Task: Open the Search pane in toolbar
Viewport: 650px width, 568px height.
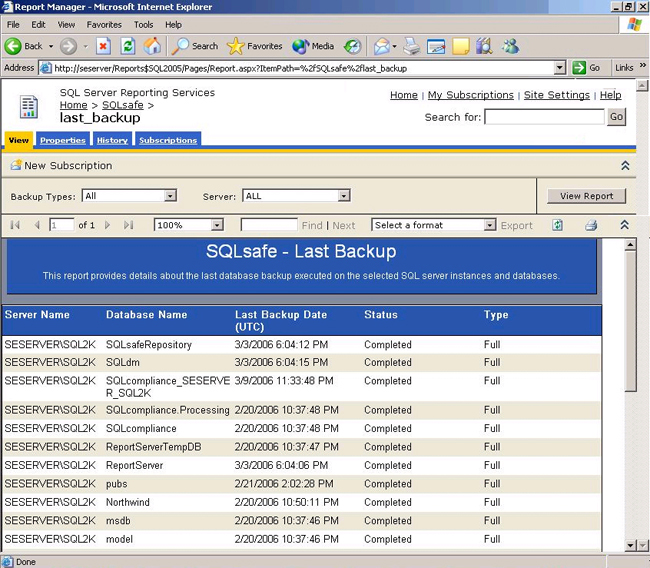Action: pyautogui.click(x=195, y=46)
